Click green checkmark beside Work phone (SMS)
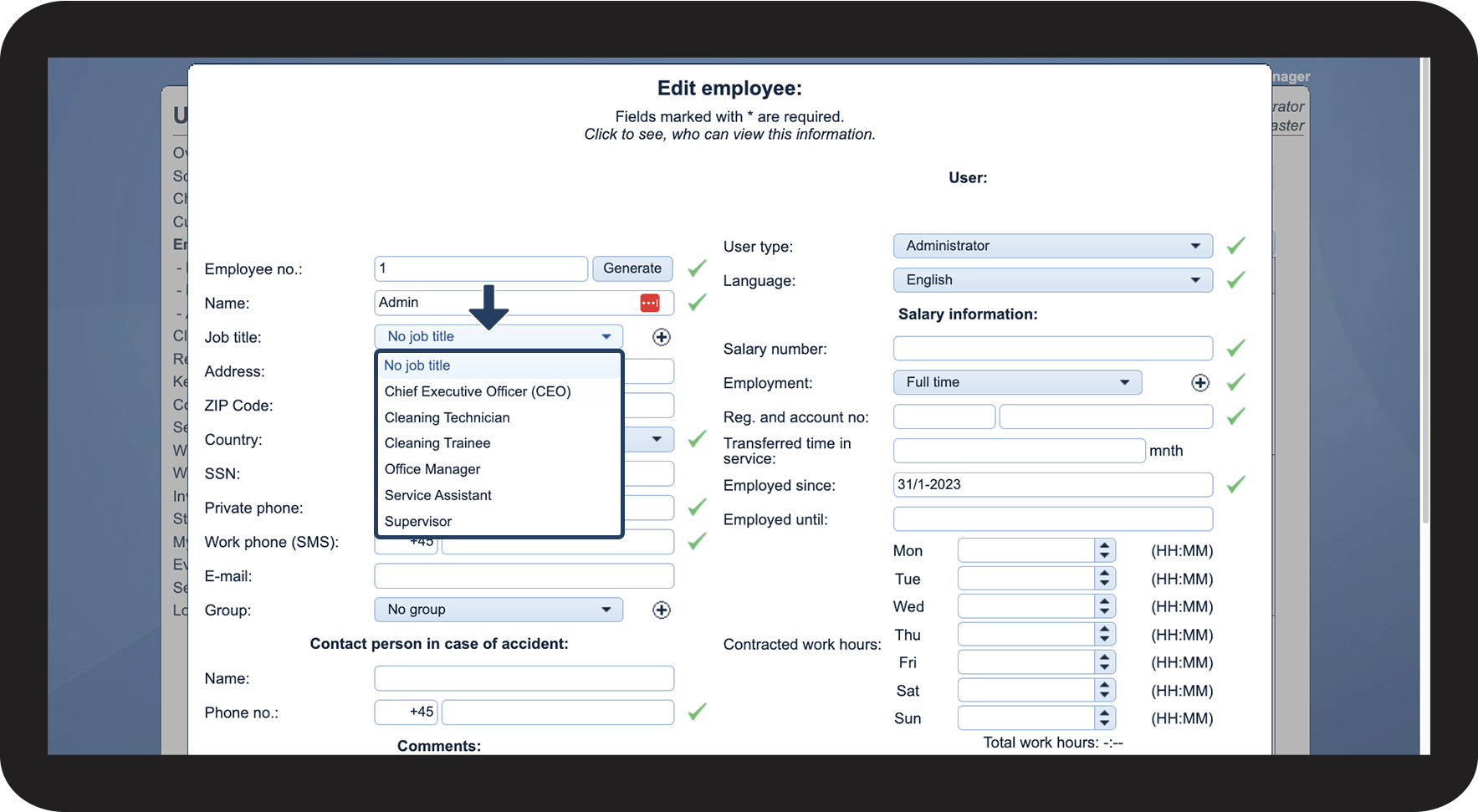Screen dimensions: 1478x812 tap(697, 542)
